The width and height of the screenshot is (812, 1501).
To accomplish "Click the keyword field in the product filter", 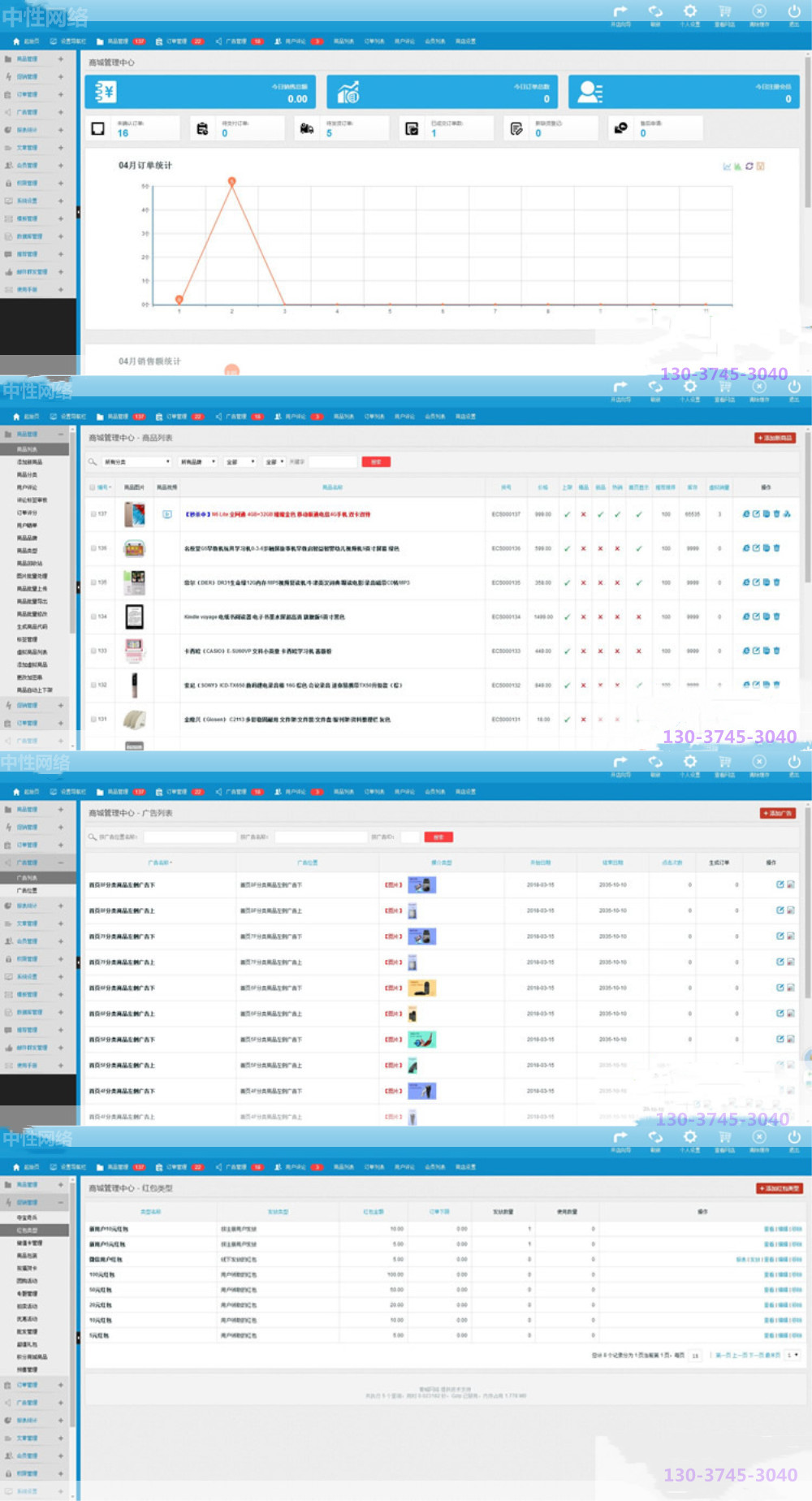I will [x=334, y=461].
